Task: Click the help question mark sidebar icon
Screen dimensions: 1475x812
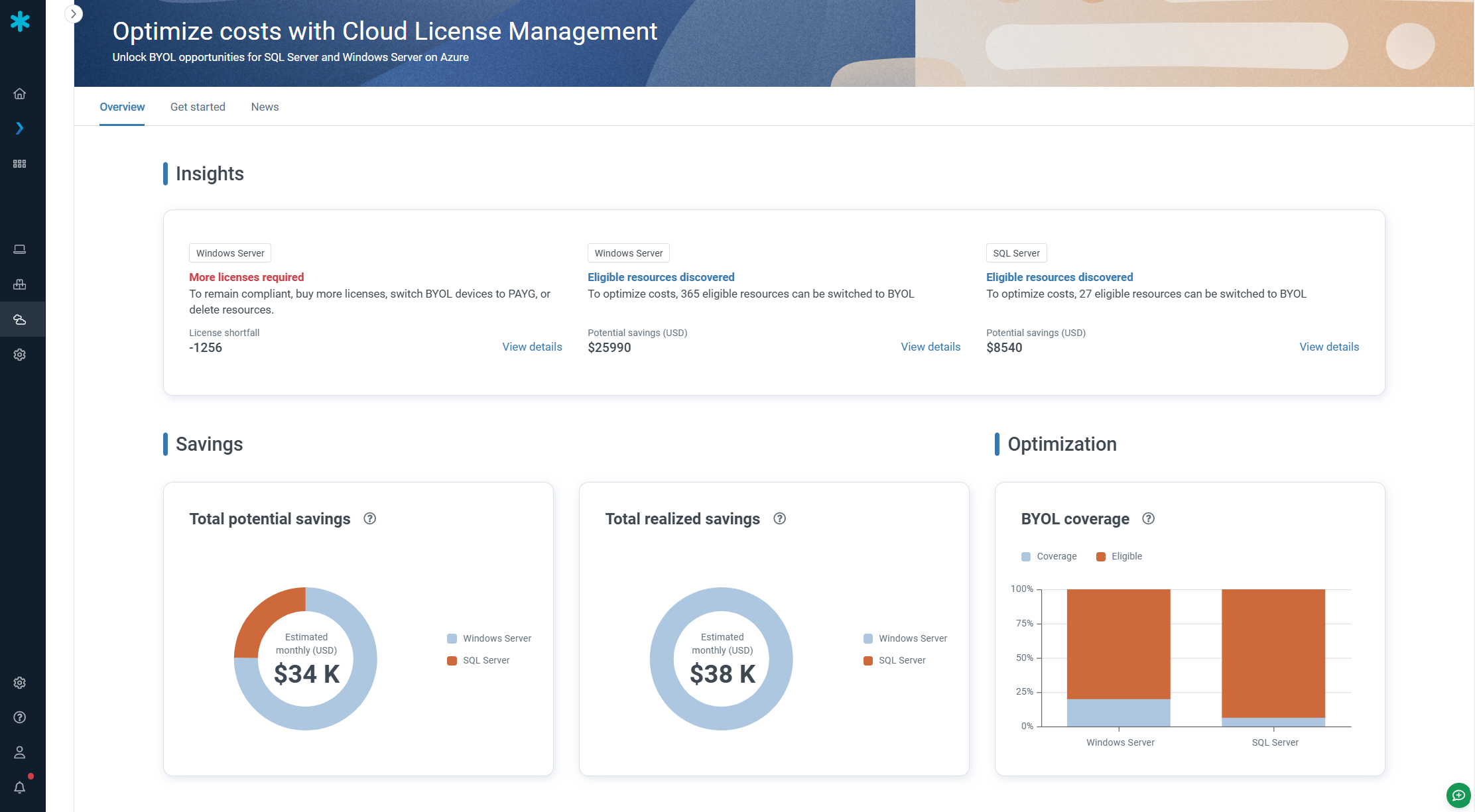Action: pyautogui.click(x=20, y=717)
